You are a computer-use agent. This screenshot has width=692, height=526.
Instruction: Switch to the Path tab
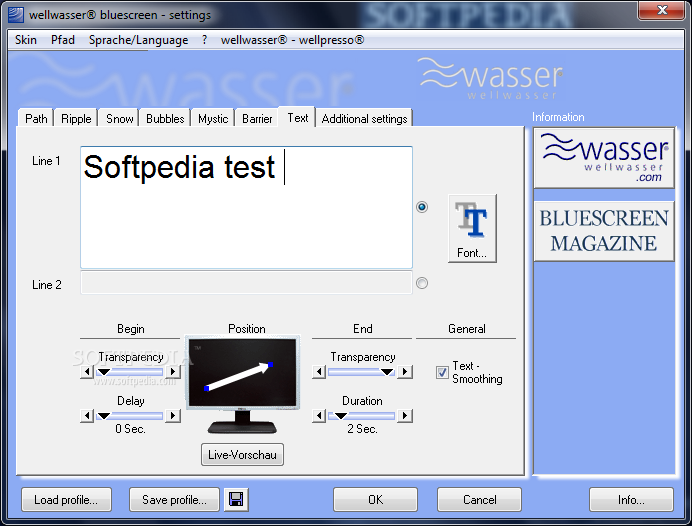point(36,119)
